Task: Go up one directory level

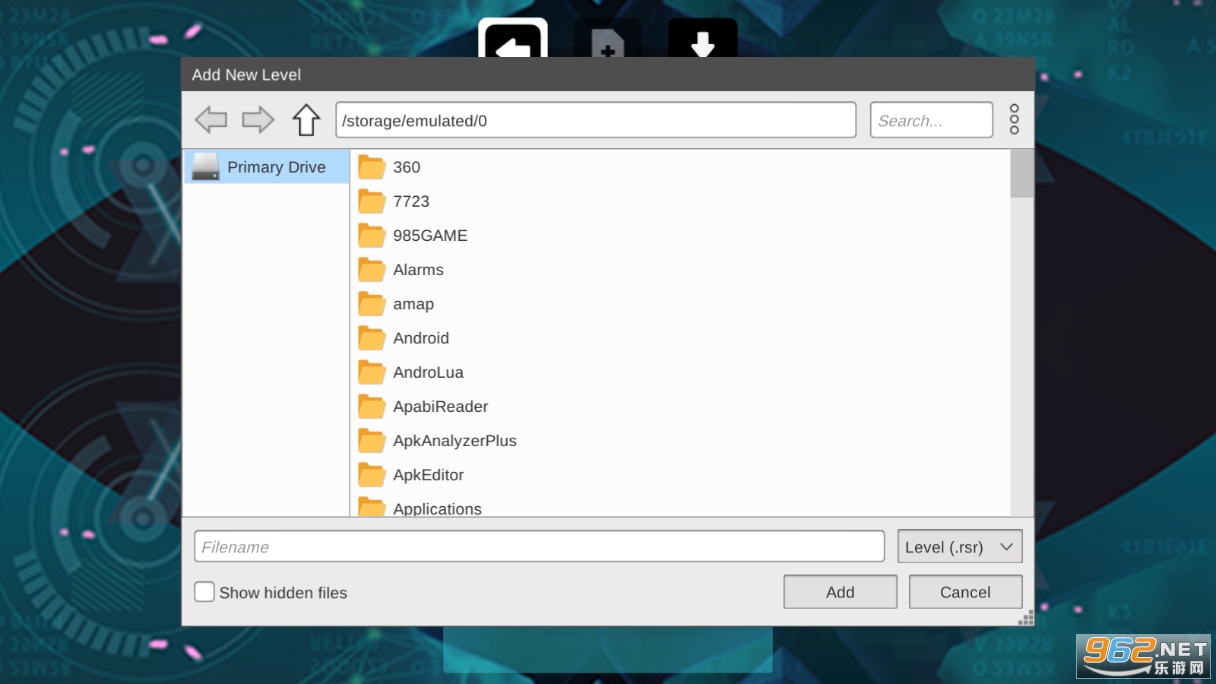Action: (306, 120)
